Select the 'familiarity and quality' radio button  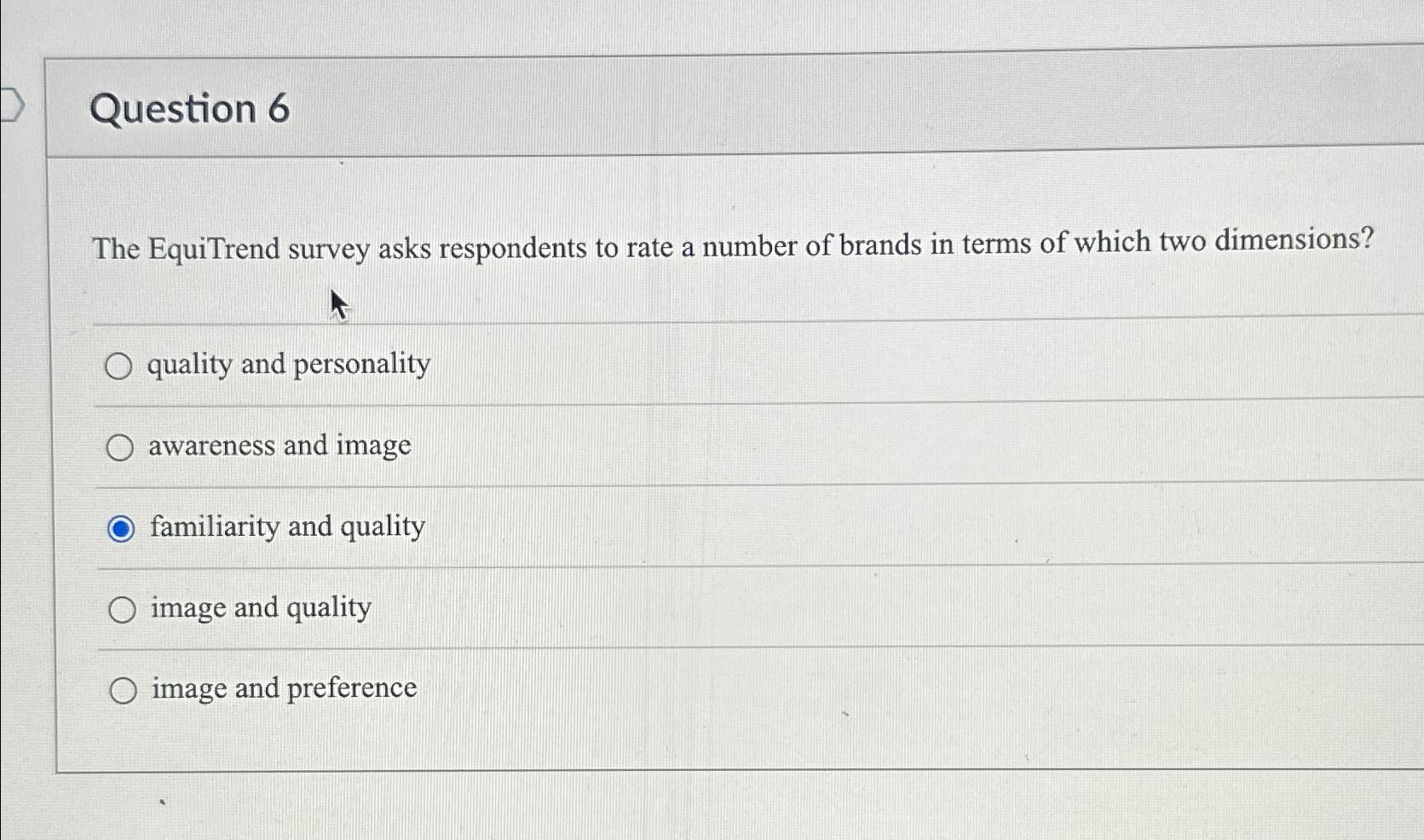120,529
